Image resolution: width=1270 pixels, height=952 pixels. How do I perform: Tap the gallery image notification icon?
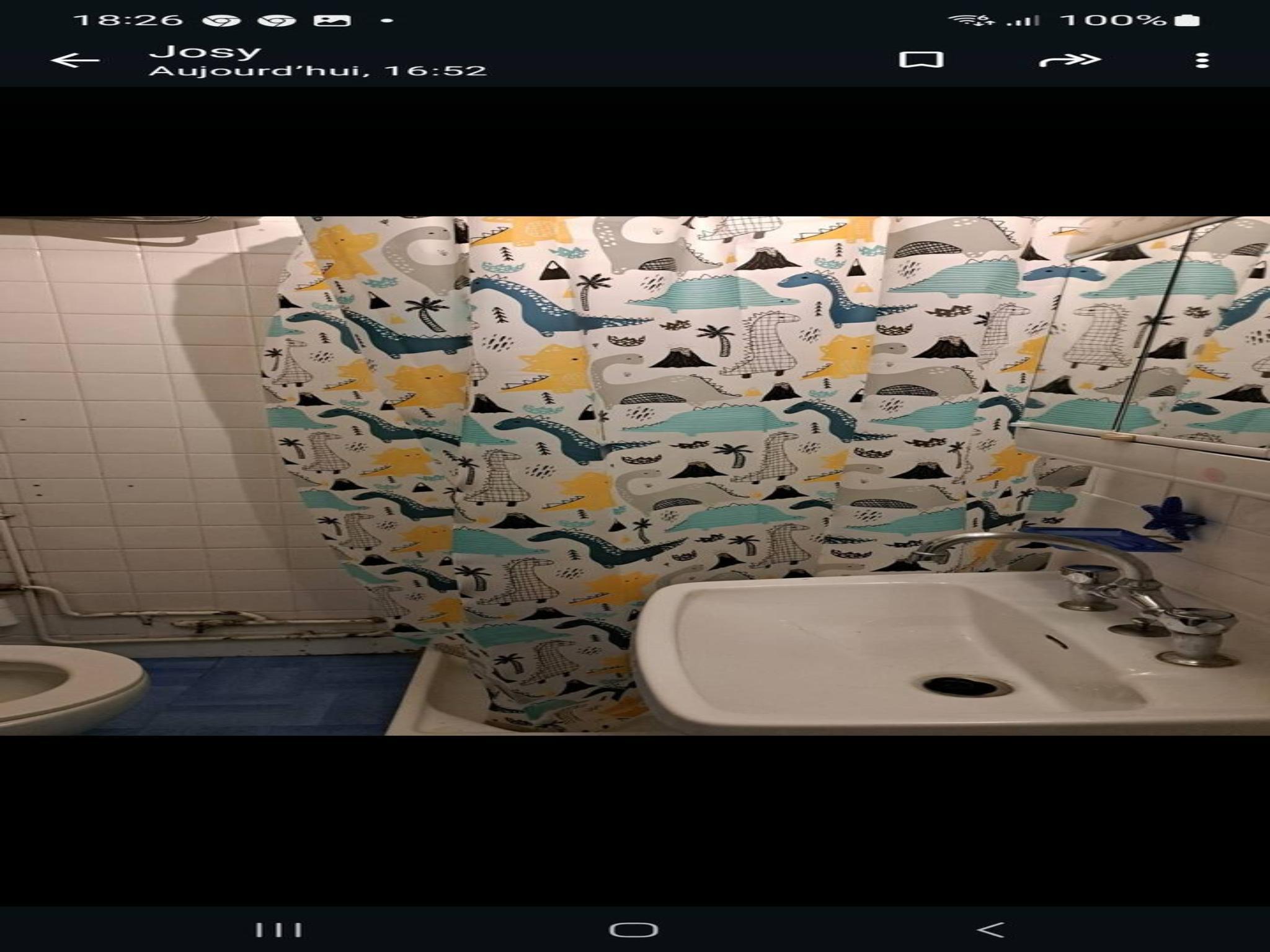click(332, 20)
